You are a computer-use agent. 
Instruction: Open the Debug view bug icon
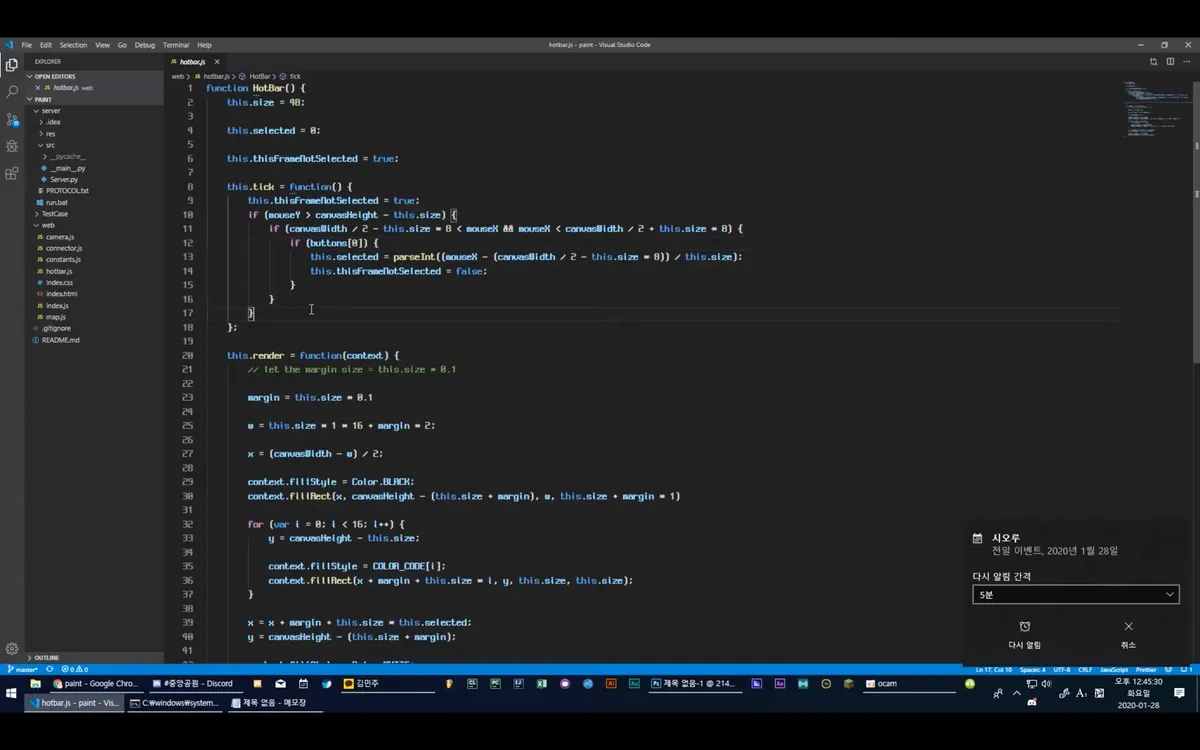click(12, 146)
